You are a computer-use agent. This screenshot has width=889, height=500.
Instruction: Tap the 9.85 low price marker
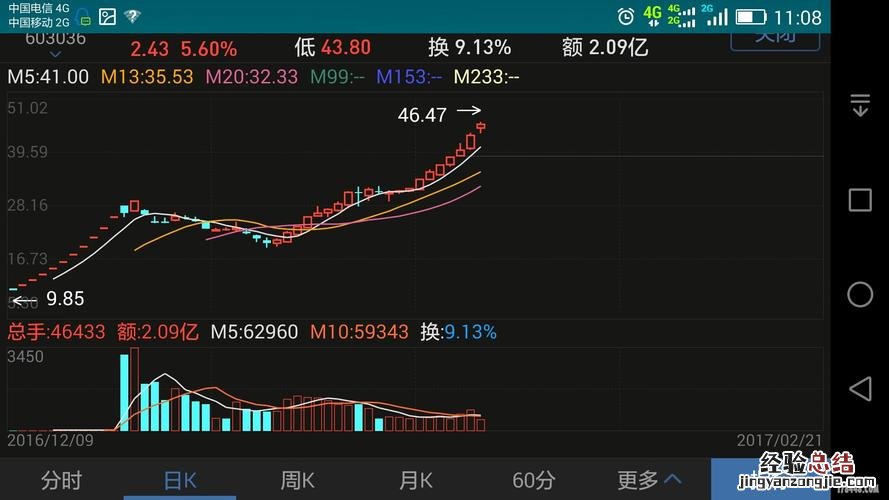pos(65,299)
